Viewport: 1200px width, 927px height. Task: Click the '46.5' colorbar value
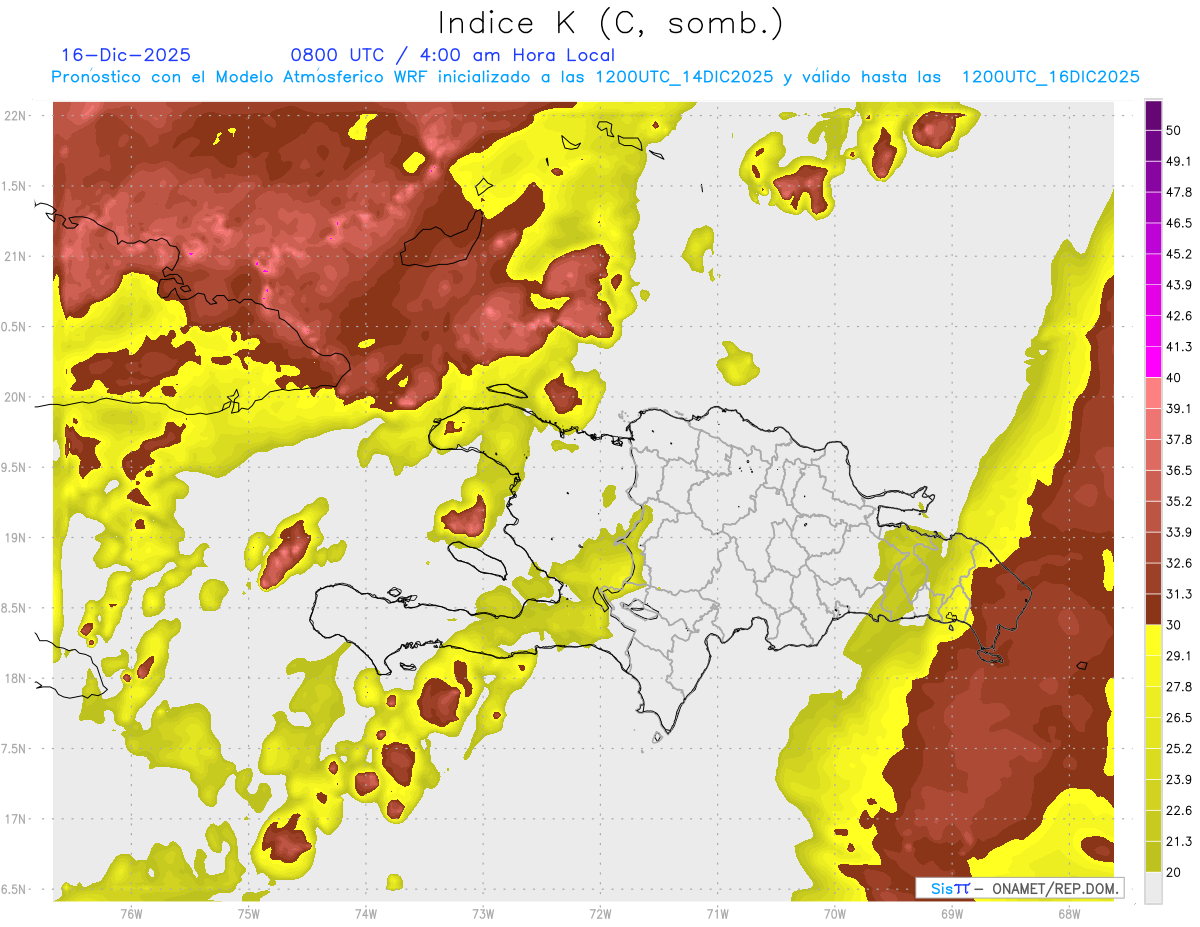pyautogui.click(x=1179, y=223)
